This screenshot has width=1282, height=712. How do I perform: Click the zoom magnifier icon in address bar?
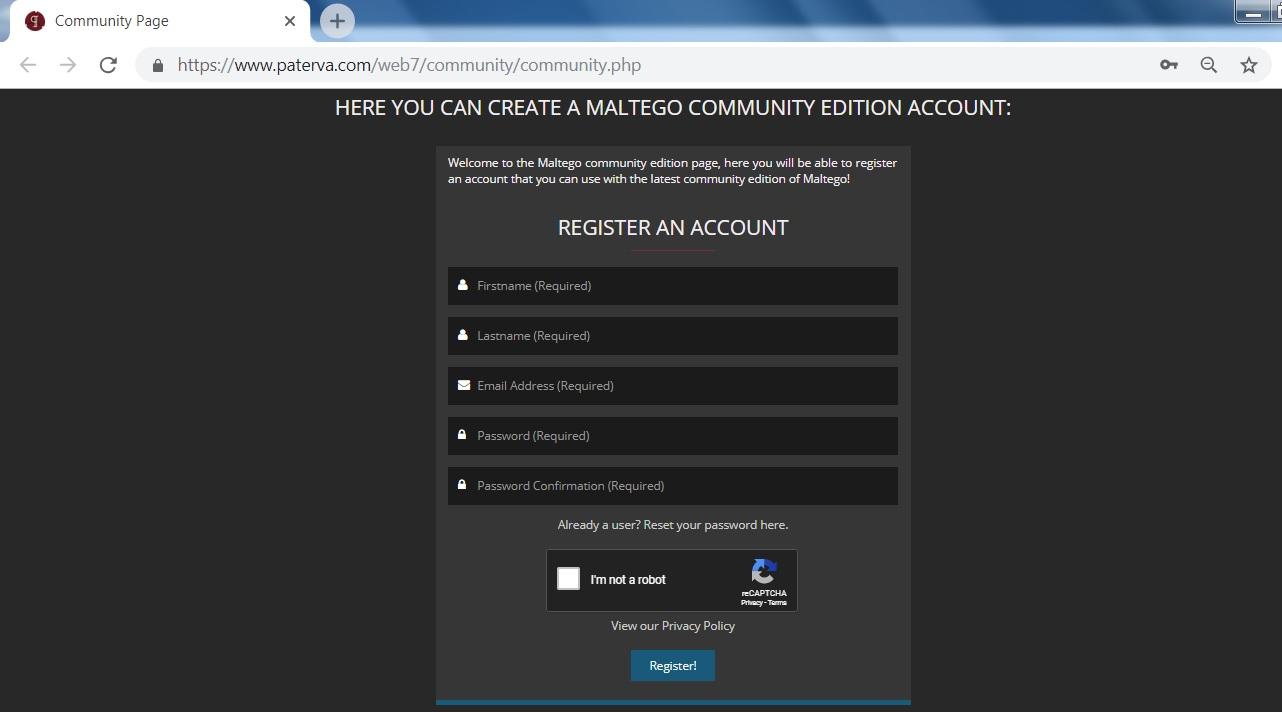pyautogui.click(x=1209, y=65)
